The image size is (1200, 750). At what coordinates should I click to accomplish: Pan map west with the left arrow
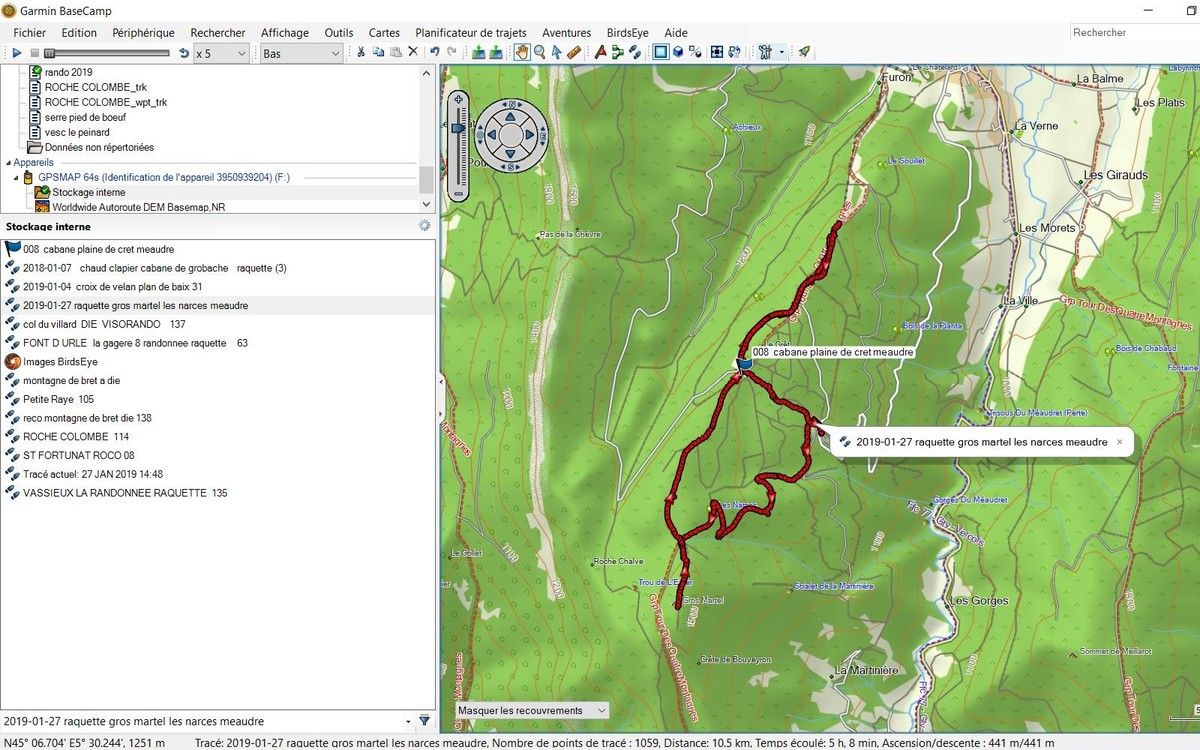click(x=492, y=135)
